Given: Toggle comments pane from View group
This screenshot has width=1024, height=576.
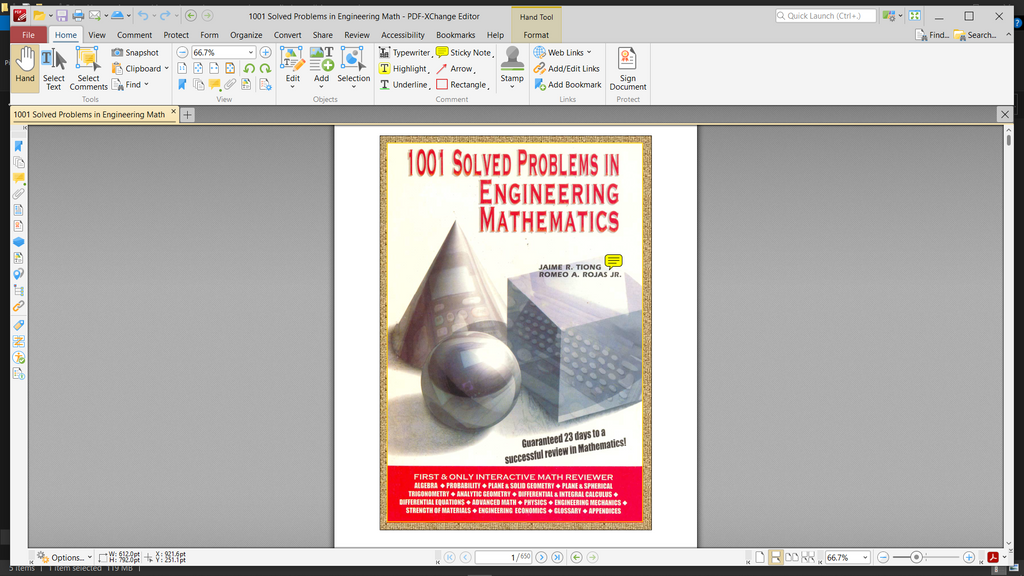Looking at the screenshot, I should click(214, 84).
